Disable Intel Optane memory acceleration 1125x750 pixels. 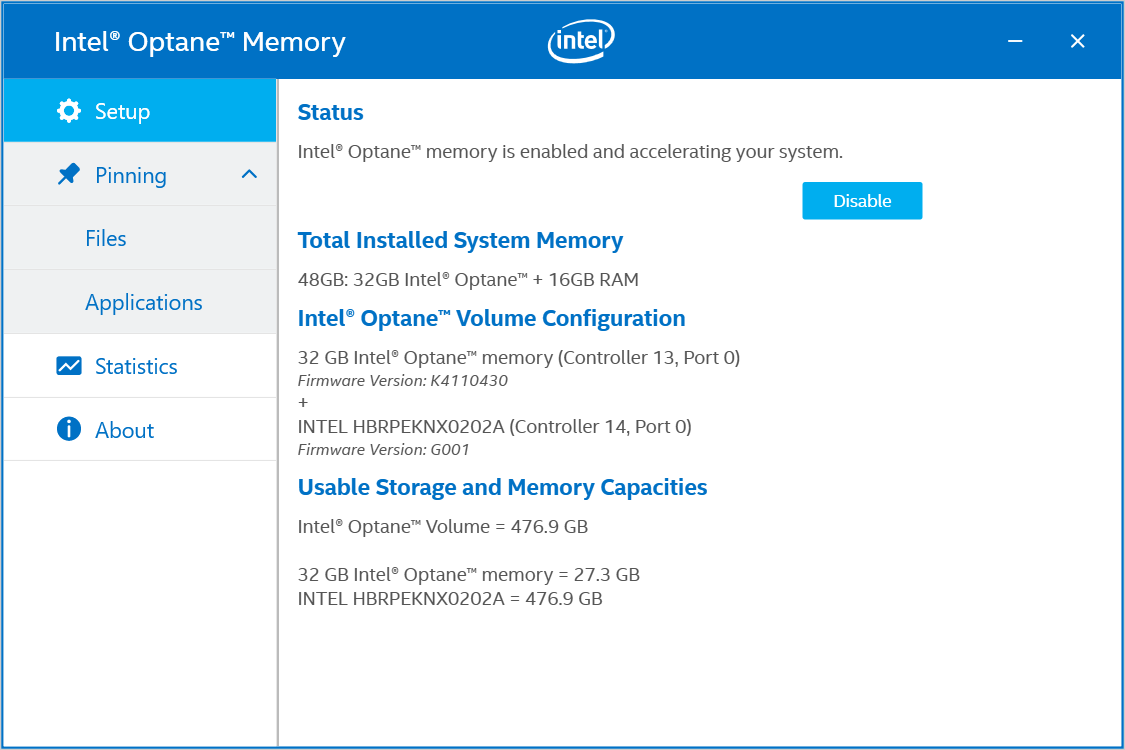pos(862,201)
